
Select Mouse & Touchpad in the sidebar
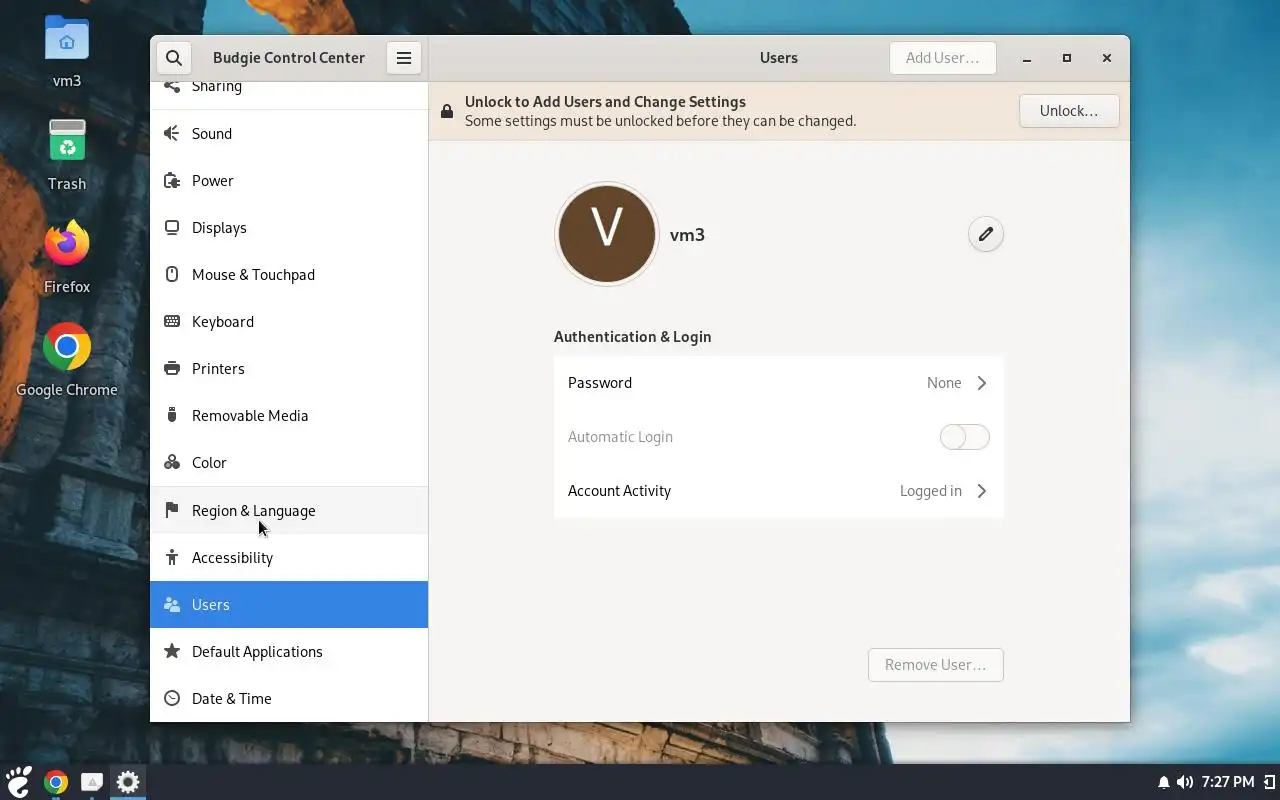[x=289, y=274]
